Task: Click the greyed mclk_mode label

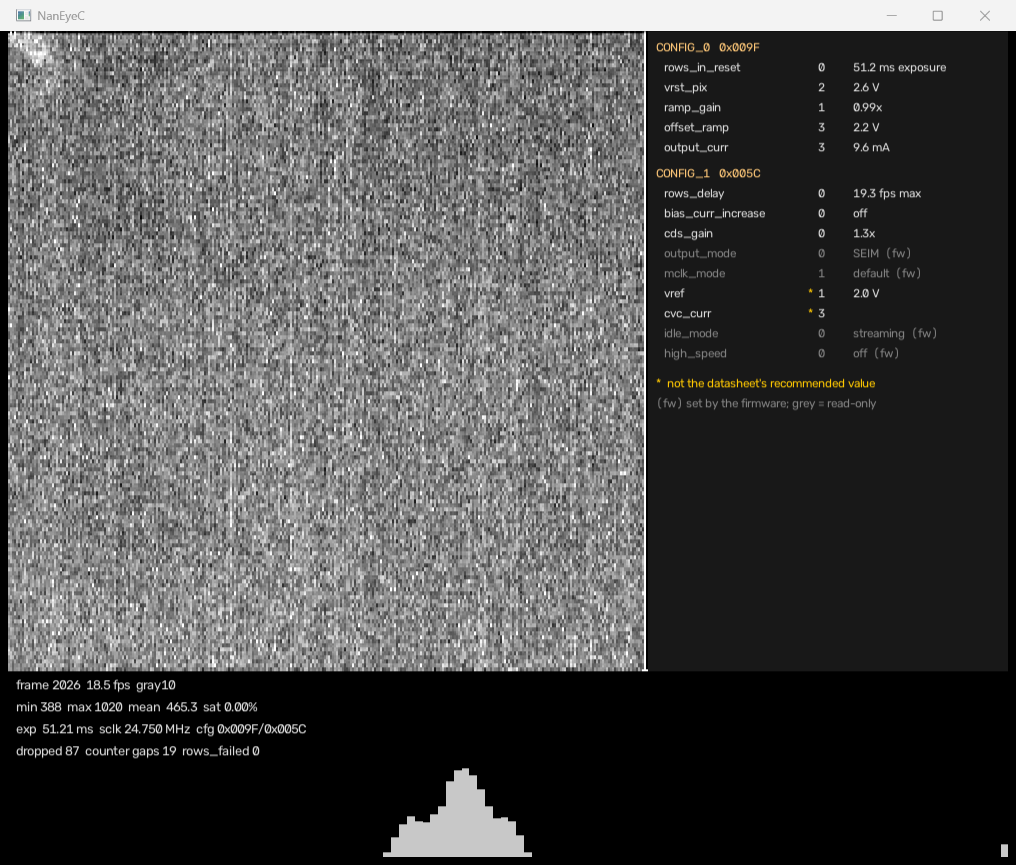Action: tap(695, 274)
